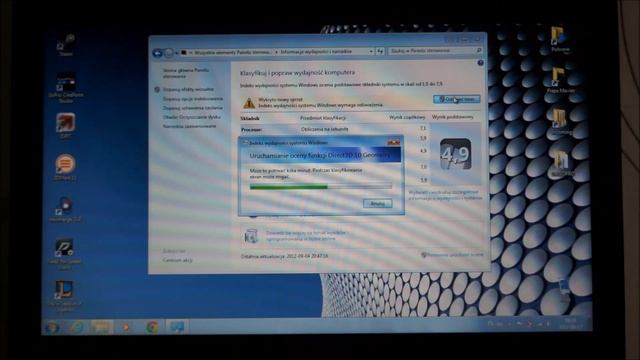Open the League of Legends desktop shortcut
Screen dimensions: 640x360
(64, 296)
